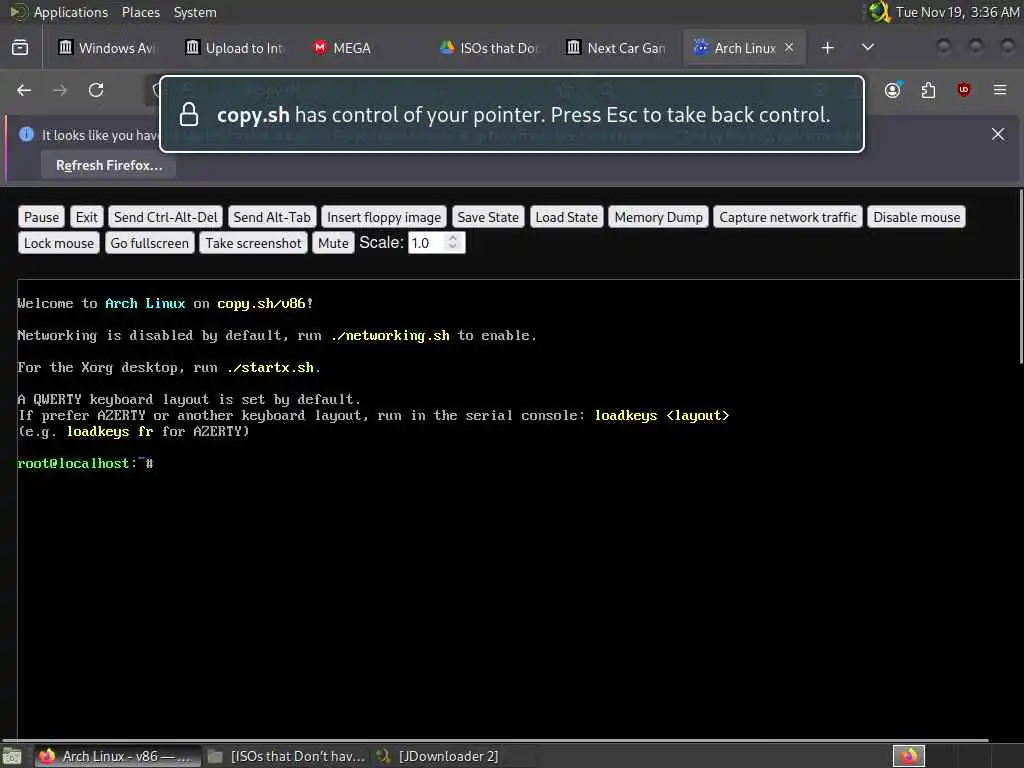Viewport: 1024px width, 768px height.
Task: Click Capture network traffic button
Action: [x=788, y=217]
